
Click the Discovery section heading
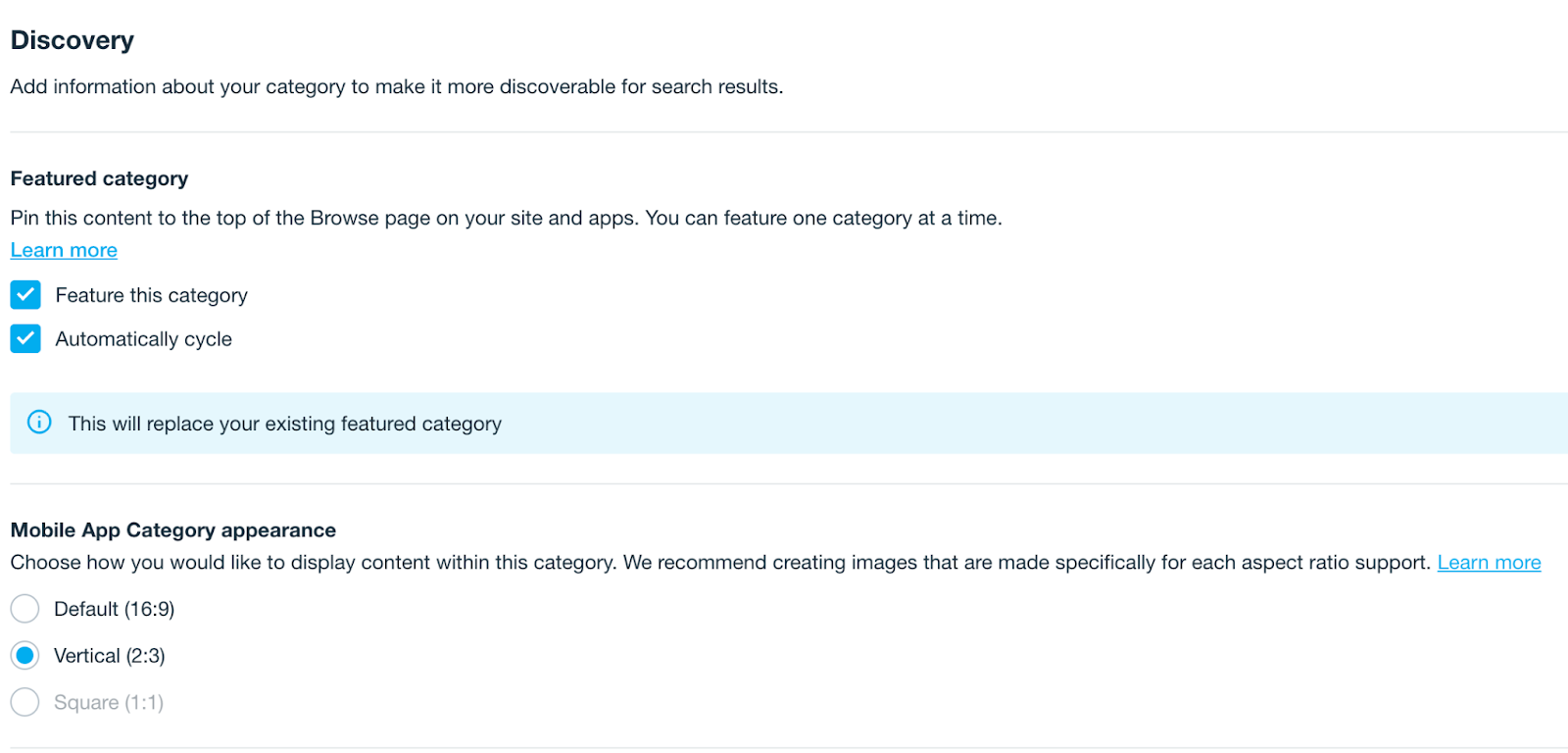coord(73,40)
